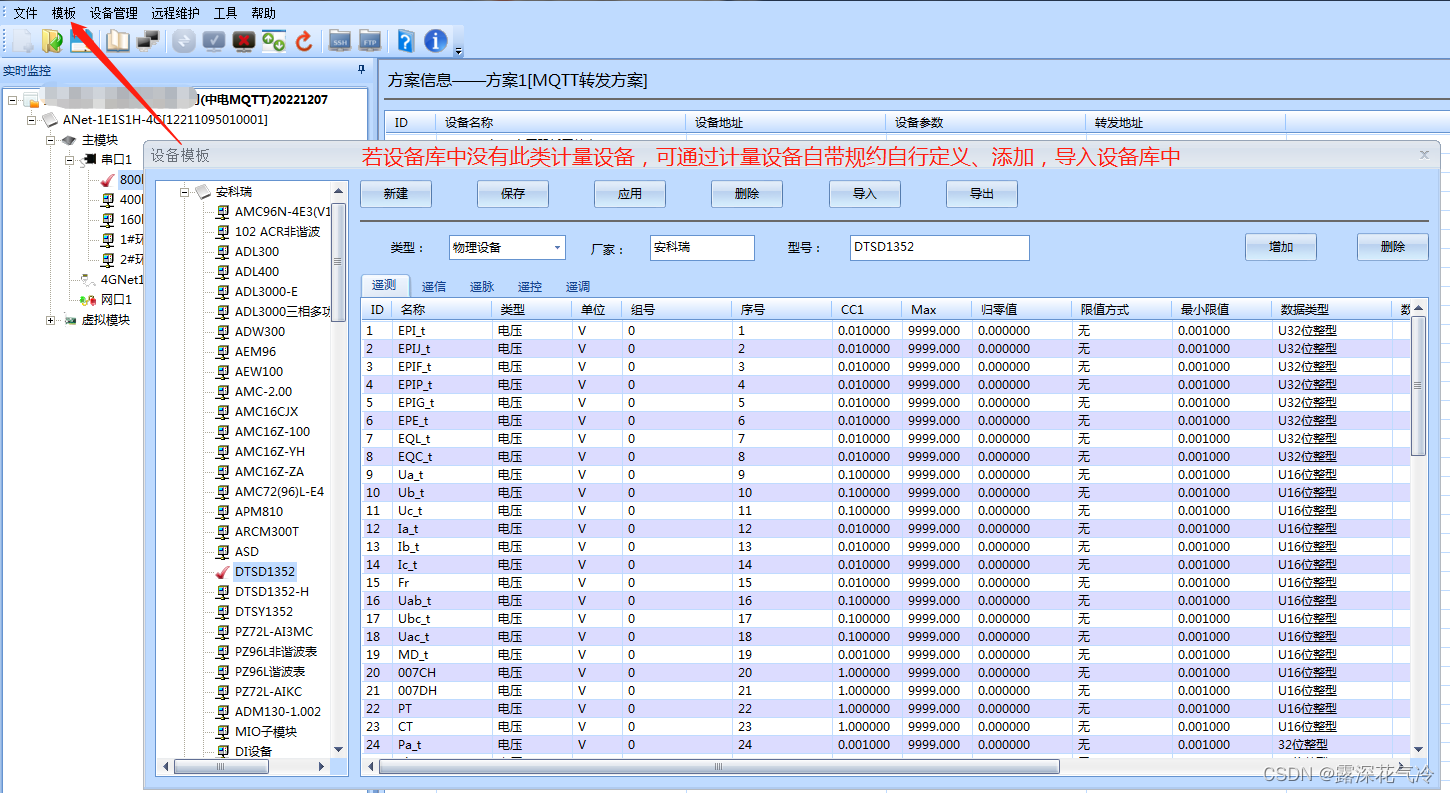Switch to the 遥测 tab
Image resolution: width=1450 pixels, height=793 pixels.
(x=385, y=286)
